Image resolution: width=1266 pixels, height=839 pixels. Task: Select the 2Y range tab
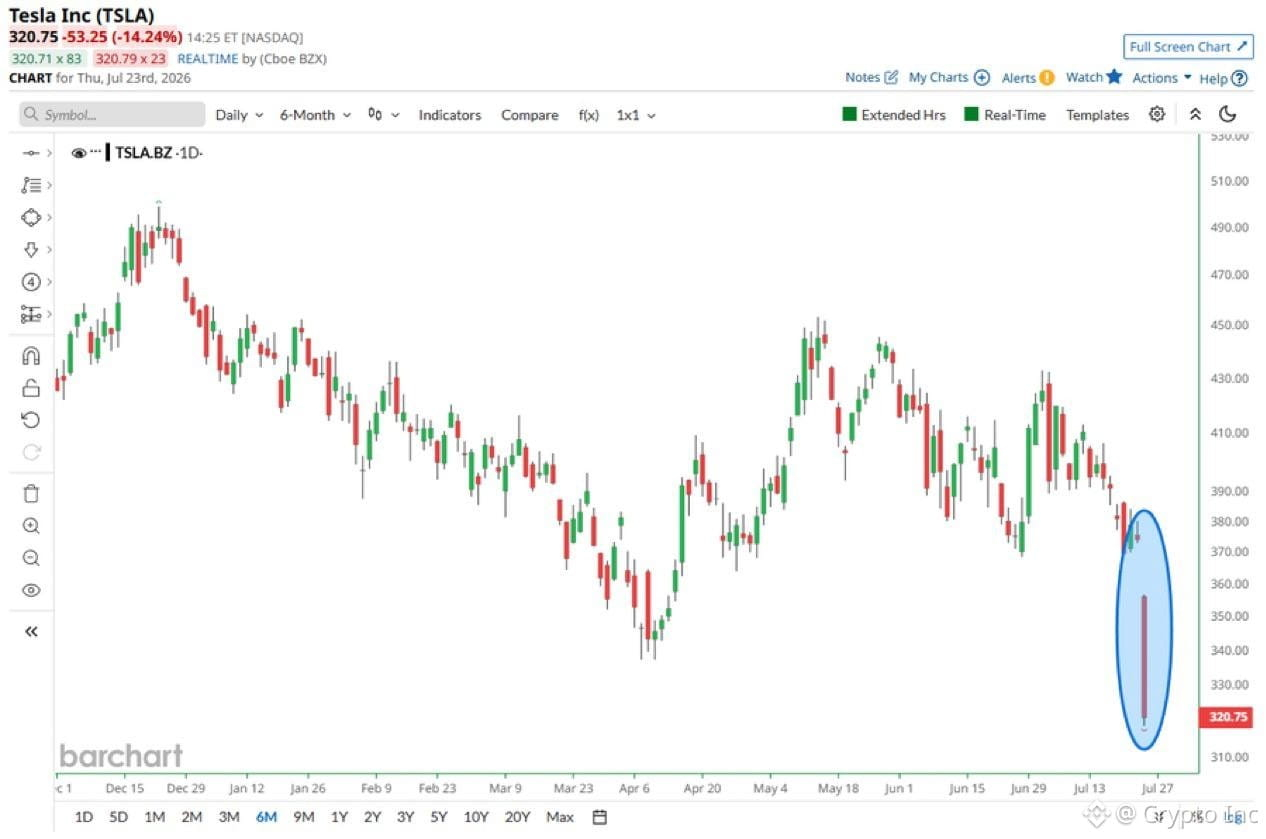(372, 817)
